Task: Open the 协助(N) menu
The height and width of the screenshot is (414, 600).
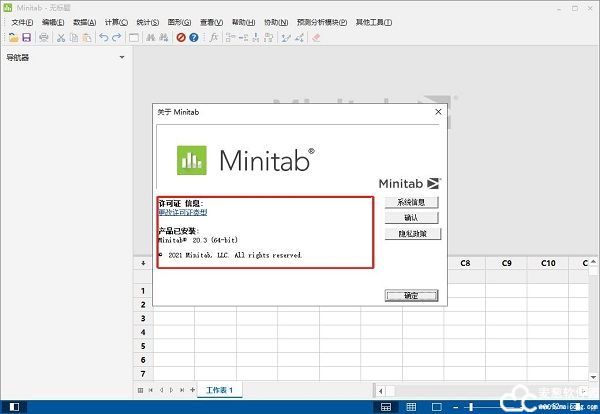Action: pos(276,22)
